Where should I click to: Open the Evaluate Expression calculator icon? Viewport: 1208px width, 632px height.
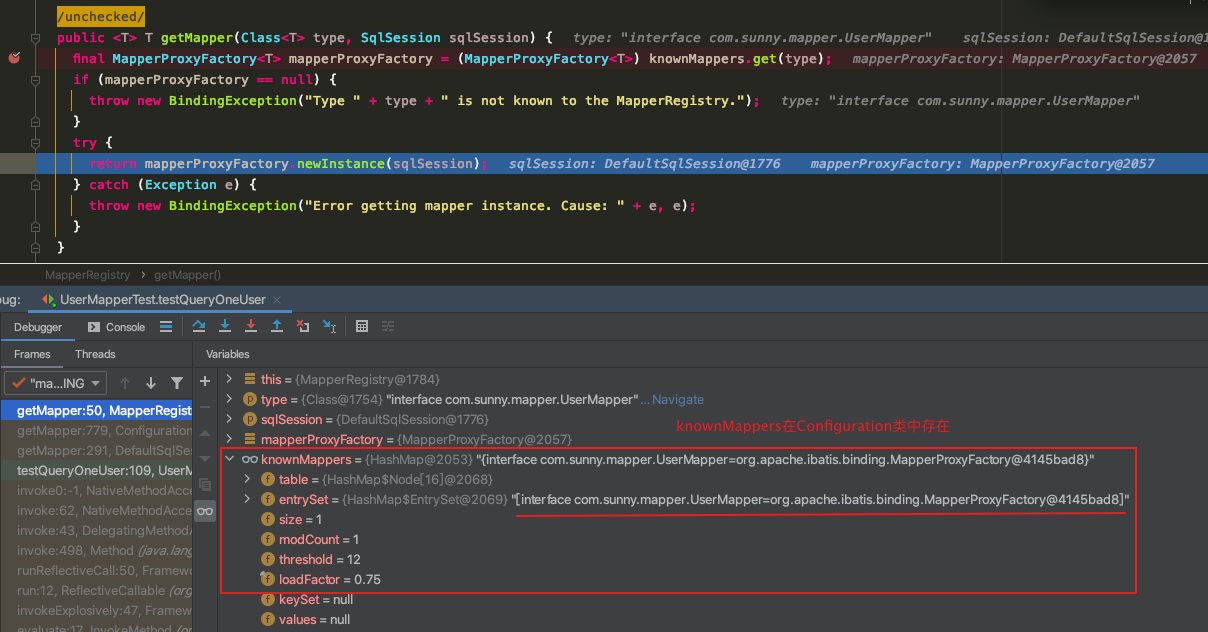[x=362, y=326]
